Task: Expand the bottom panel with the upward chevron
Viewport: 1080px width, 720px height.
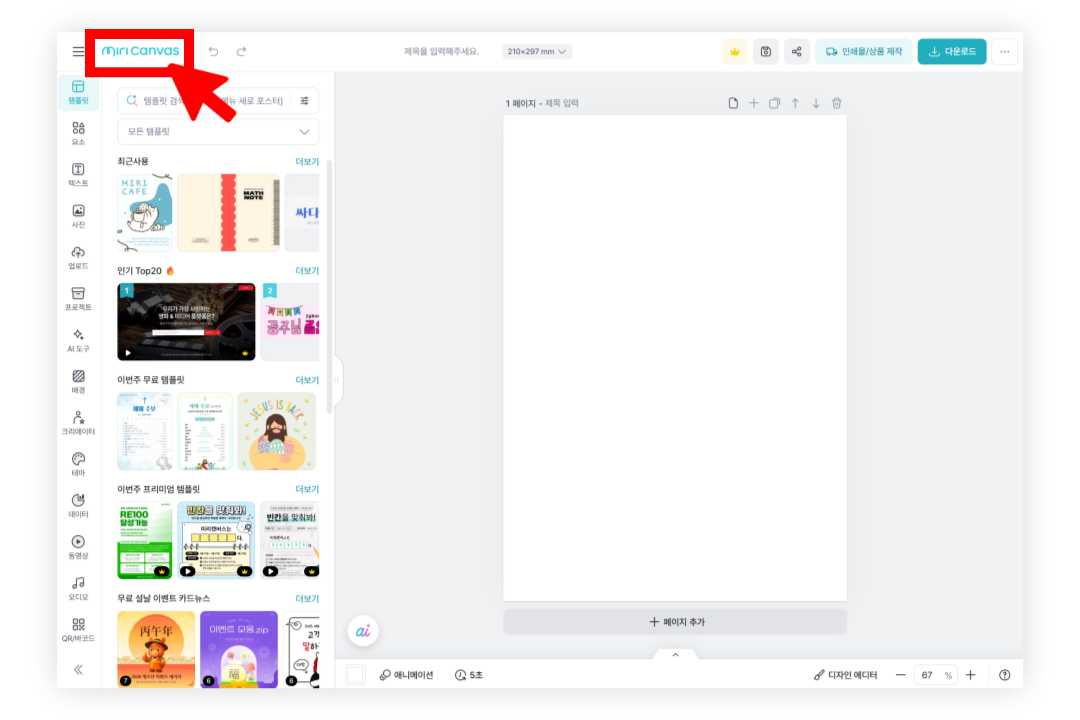Action: tap(675, 654)
